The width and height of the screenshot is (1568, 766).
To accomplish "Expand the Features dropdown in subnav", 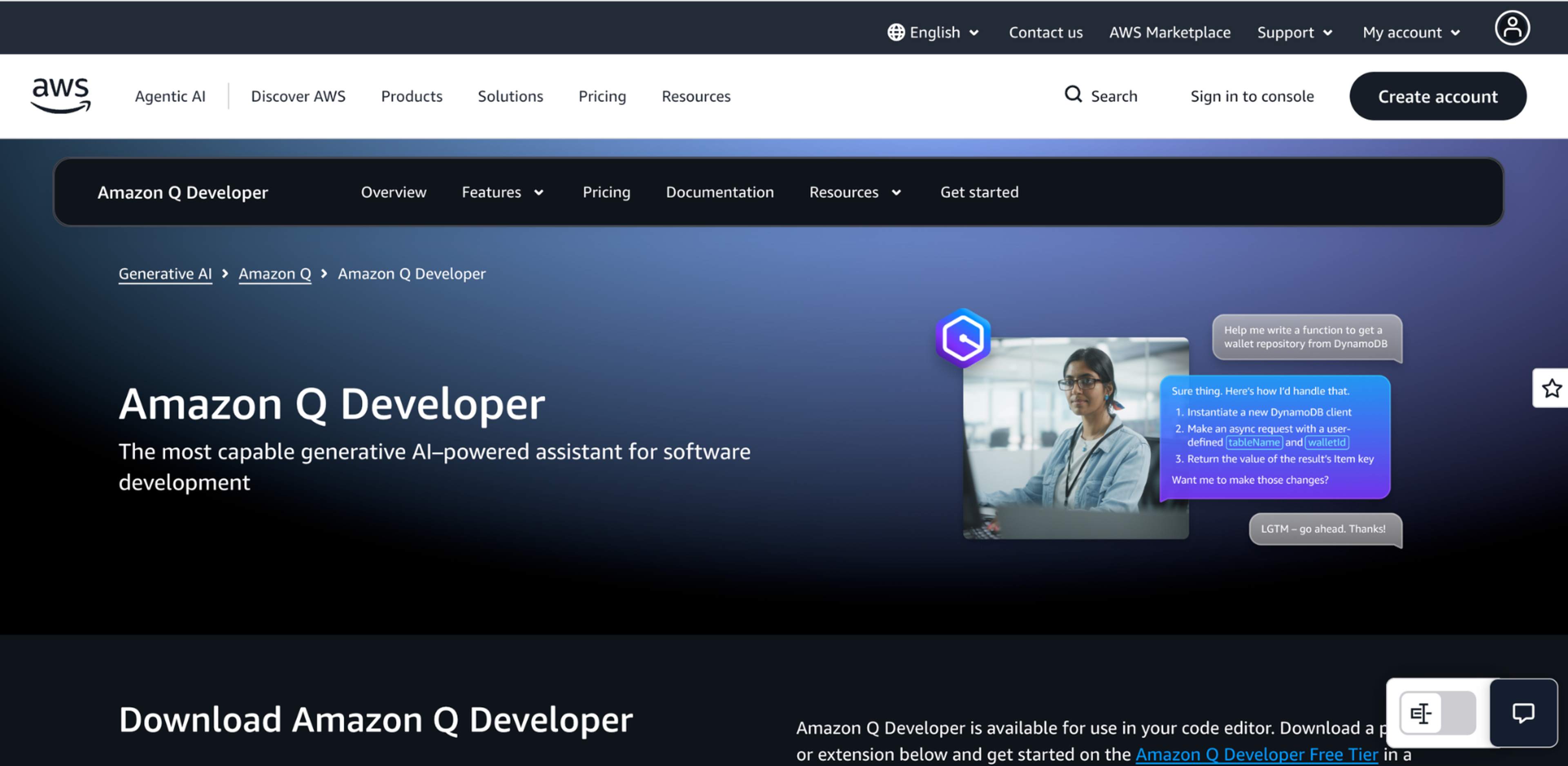I will [x=502, y=192].
